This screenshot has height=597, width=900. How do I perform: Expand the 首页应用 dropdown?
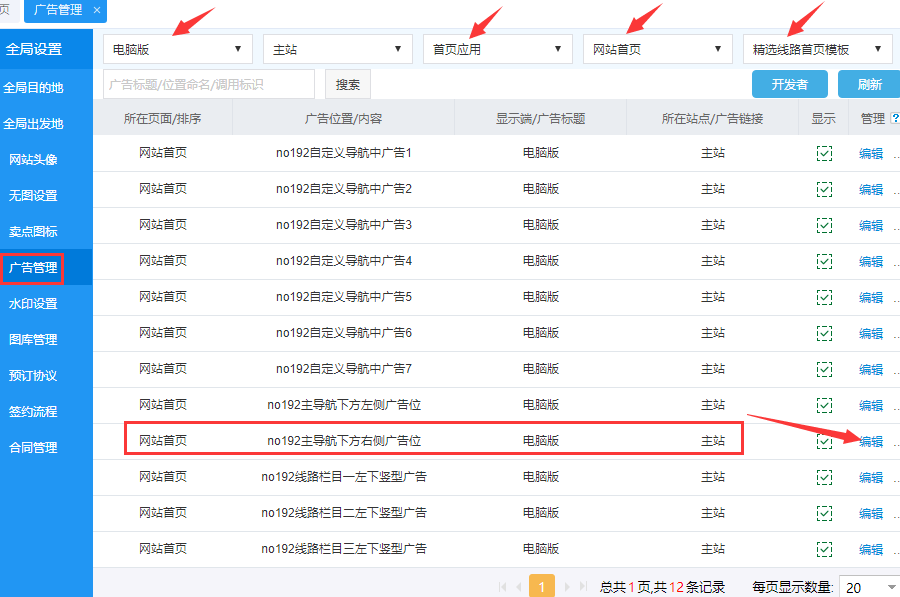click(498, 48)
